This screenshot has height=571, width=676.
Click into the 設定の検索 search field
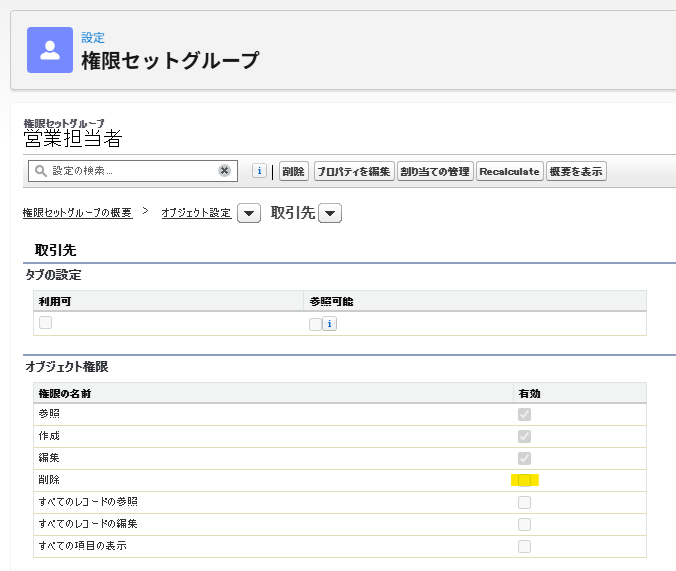tap(133, 171)
